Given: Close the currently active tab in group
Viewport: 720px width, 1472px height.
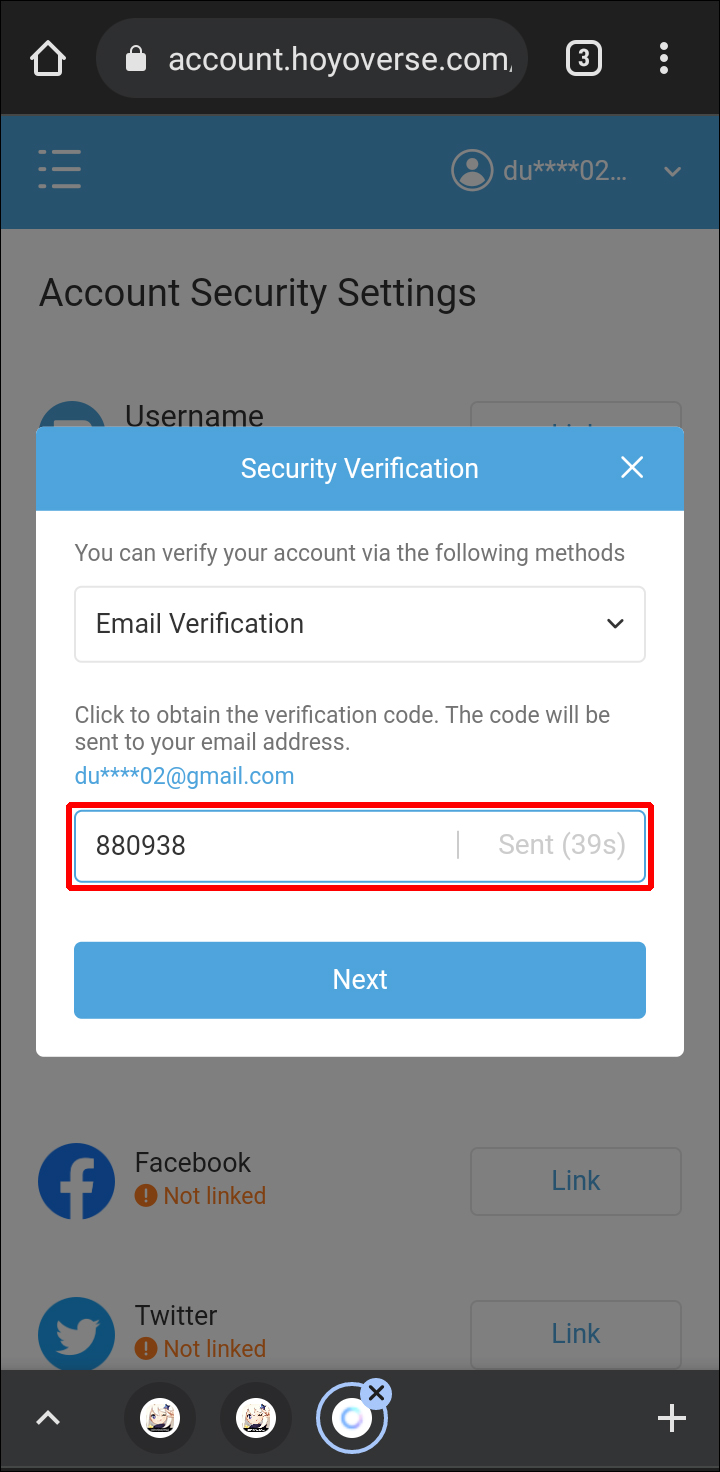Looking at the screenshot, I should [376, 1392].
